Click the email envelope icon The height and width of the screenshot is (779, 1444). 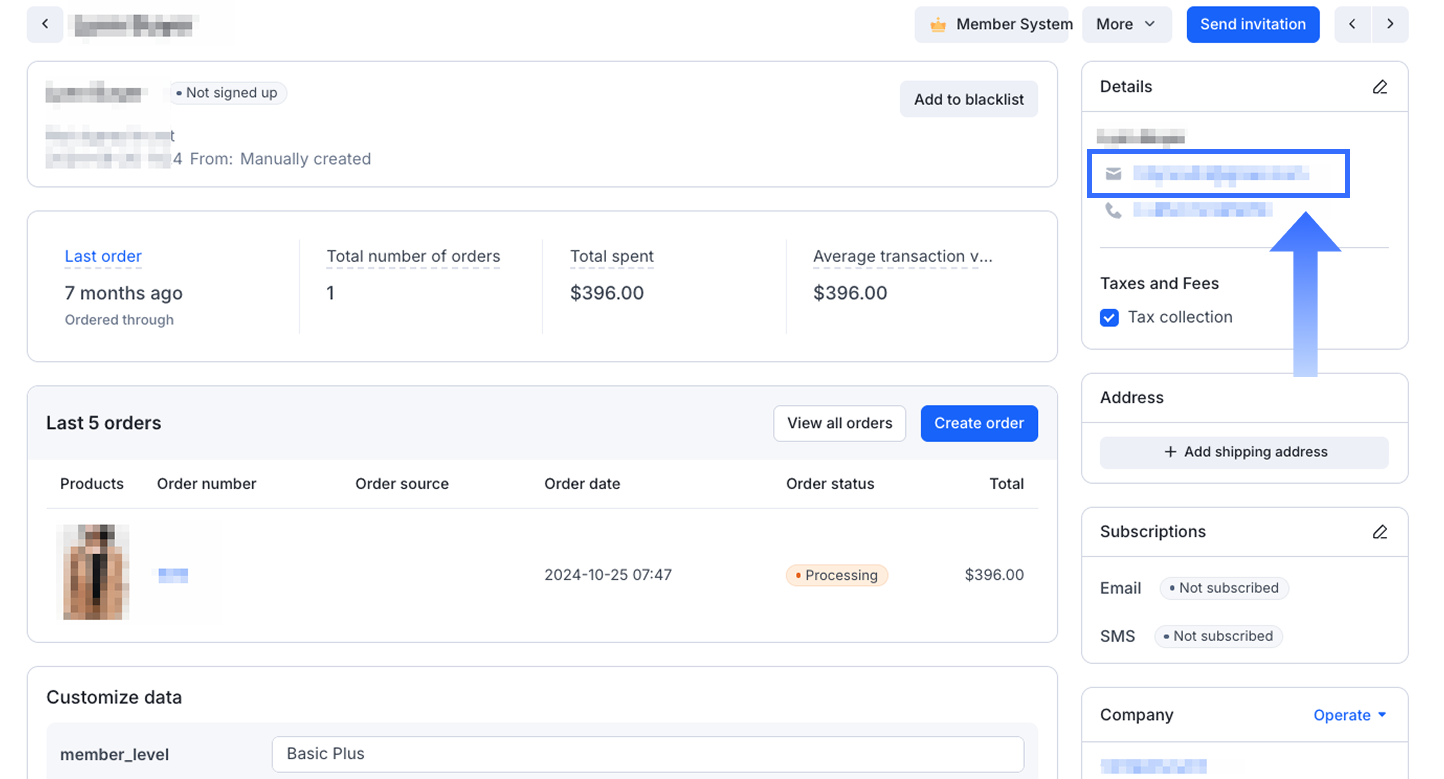(x=1113, y=174)
